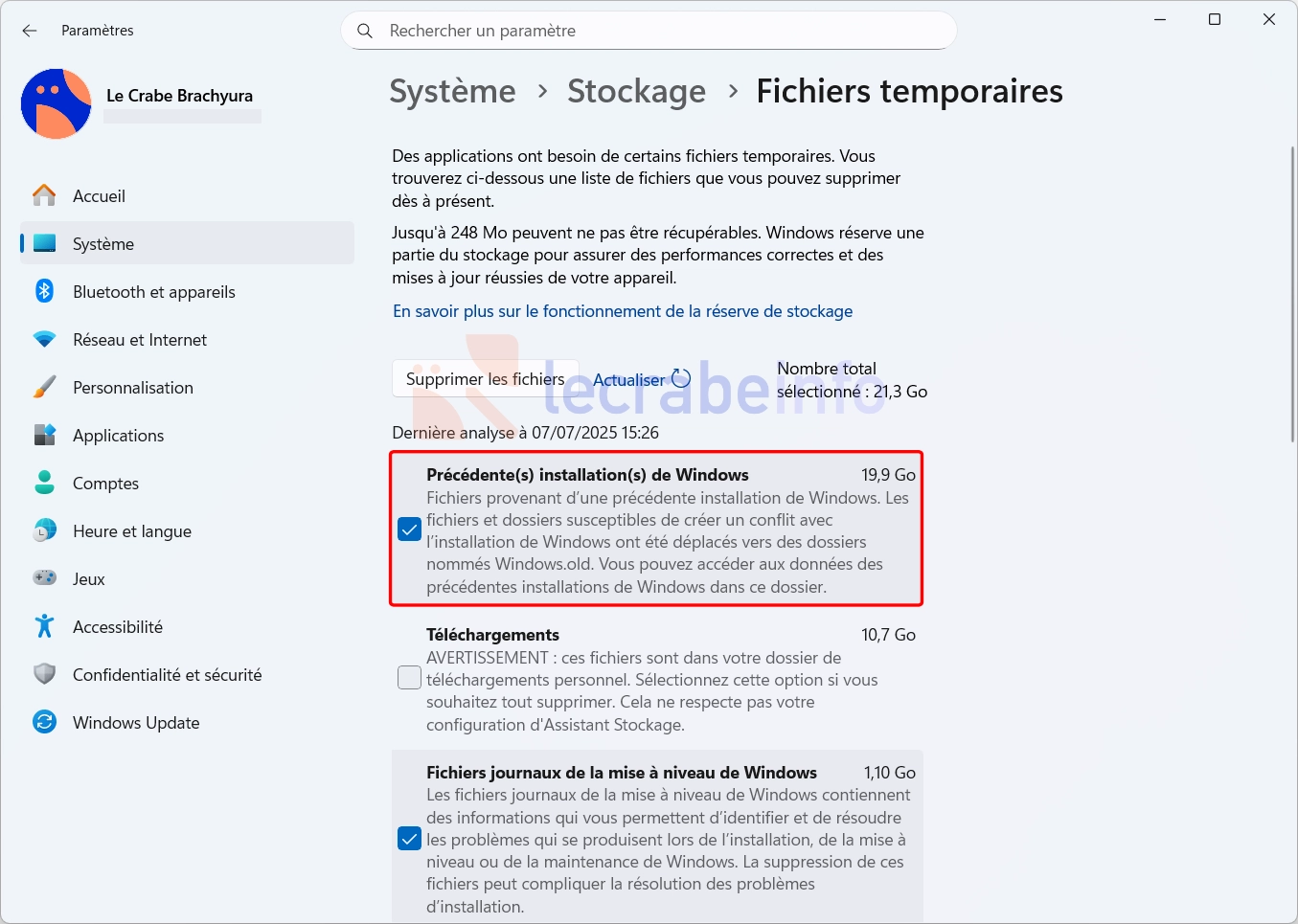The width and height of the screenshot is (1298, 924).
Task: Go to Stockage in the breadcrumb
Action: coord(637,91)
